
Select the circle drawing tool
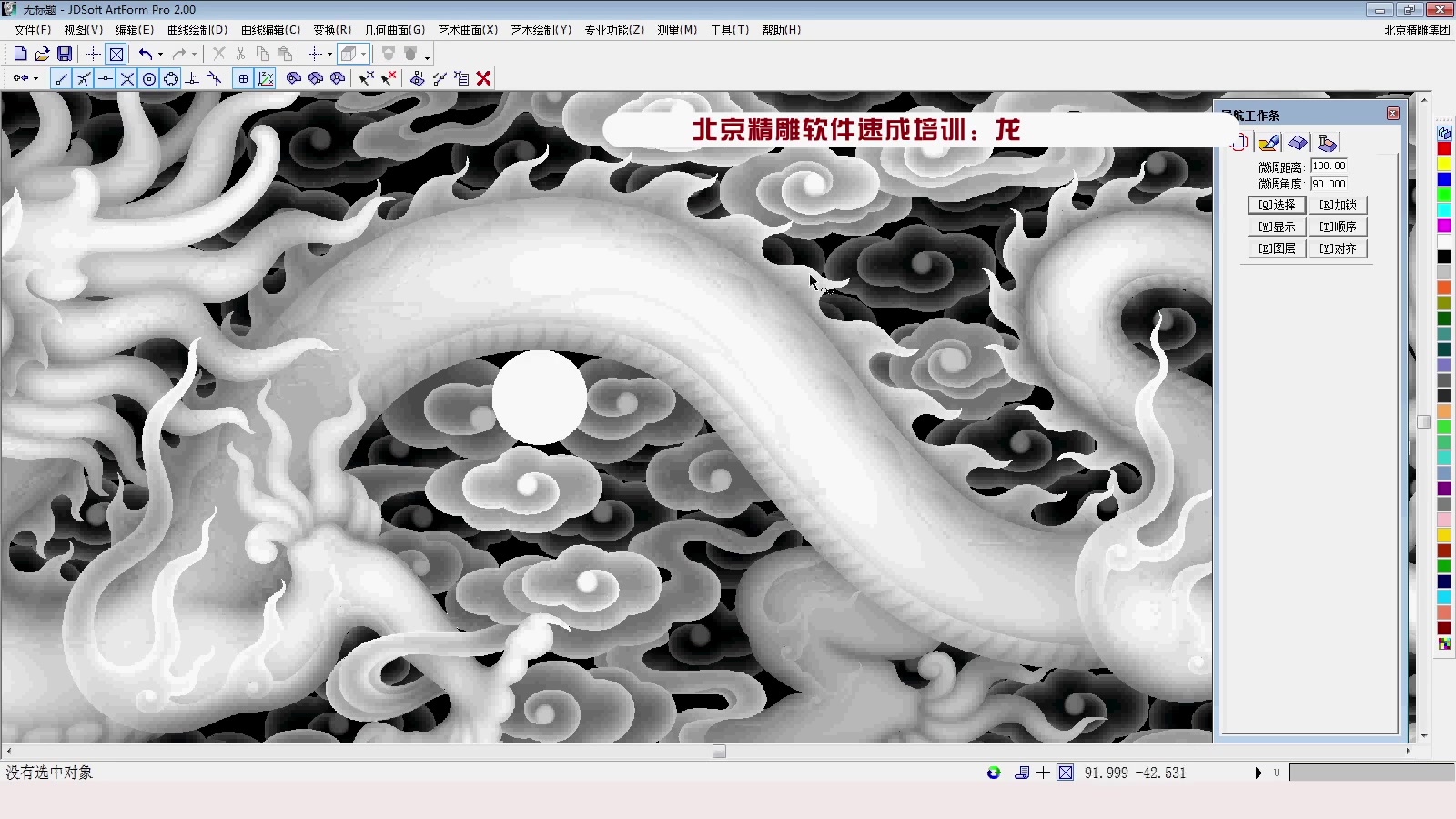(x=149, y=78)
